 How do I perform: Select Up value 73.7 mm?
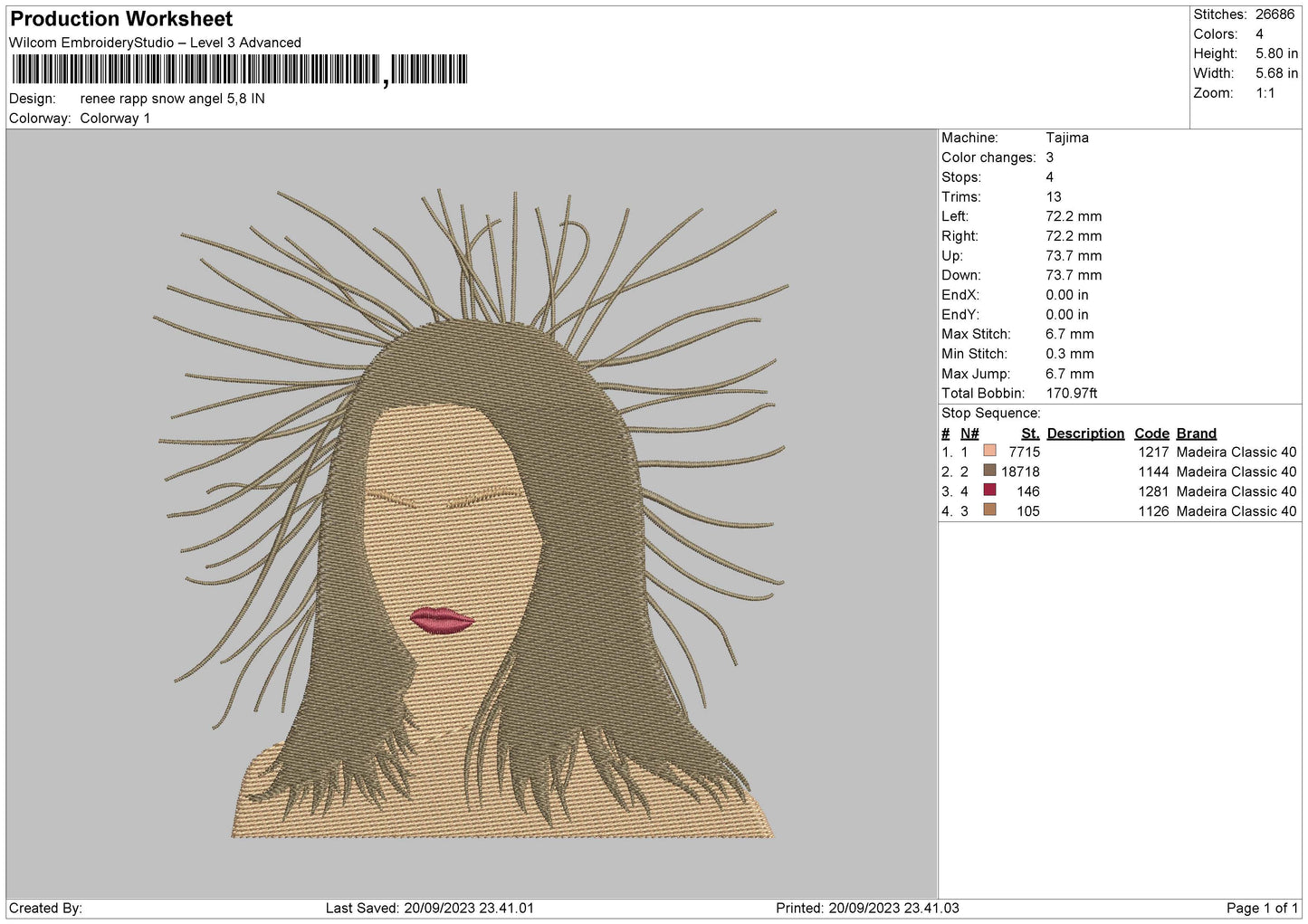pos(1074,256)
